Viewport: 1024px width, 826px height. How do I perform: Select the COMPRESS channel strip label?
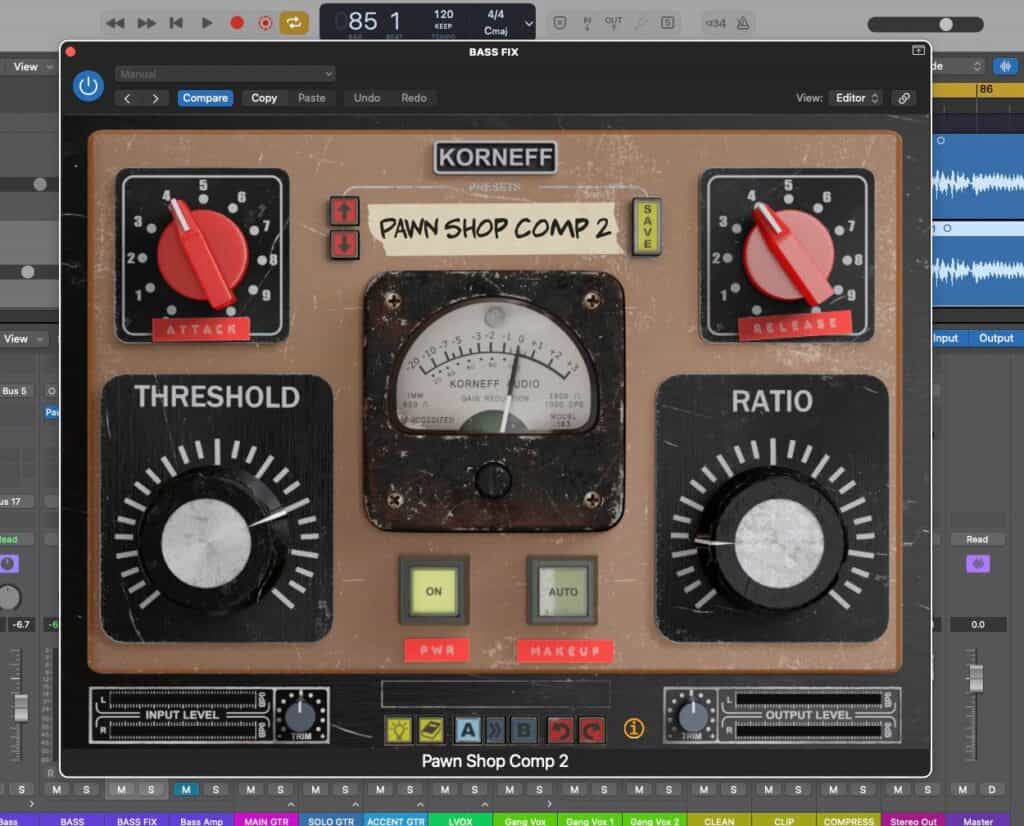[848, 820]
